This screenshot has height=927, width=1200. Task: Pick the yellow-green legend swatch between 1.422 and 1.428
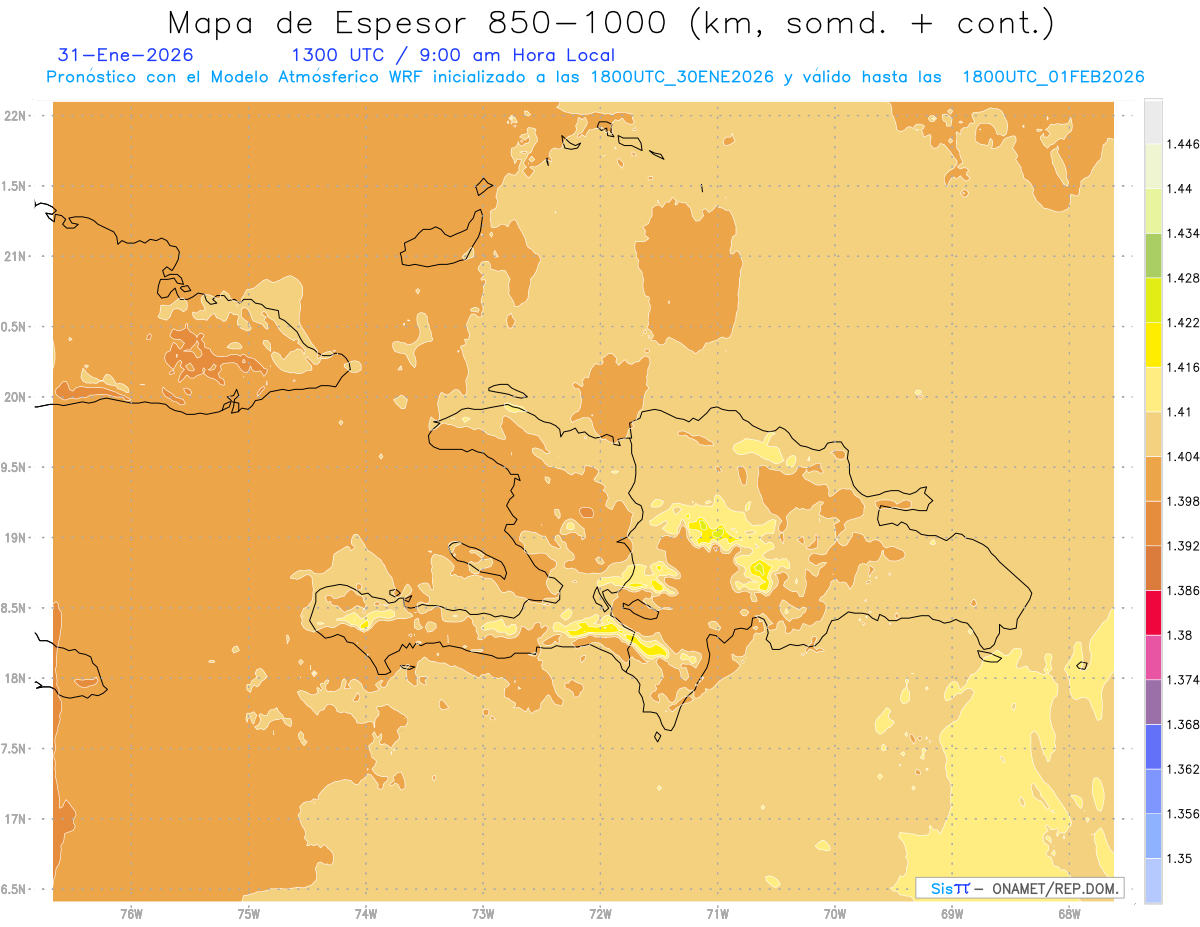[1153, 300]
